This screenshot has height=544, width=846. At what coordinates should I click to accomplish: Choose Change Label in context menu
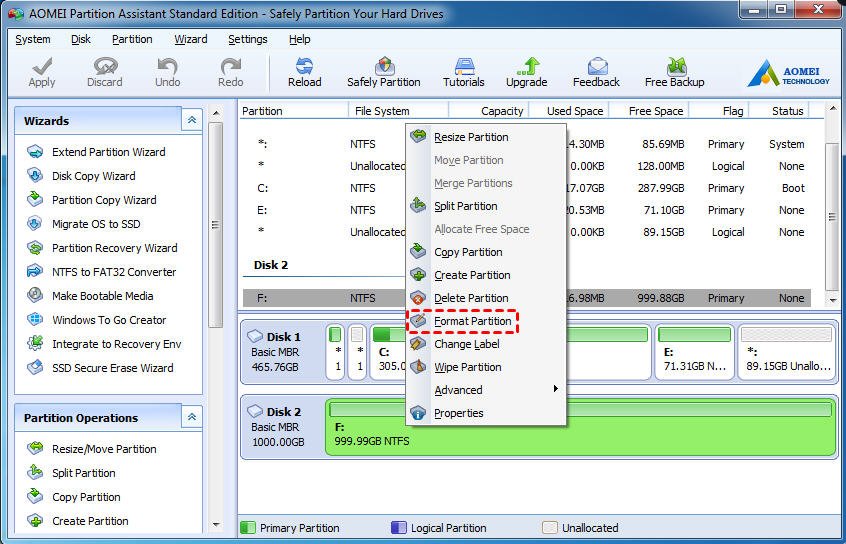(486, 344)
